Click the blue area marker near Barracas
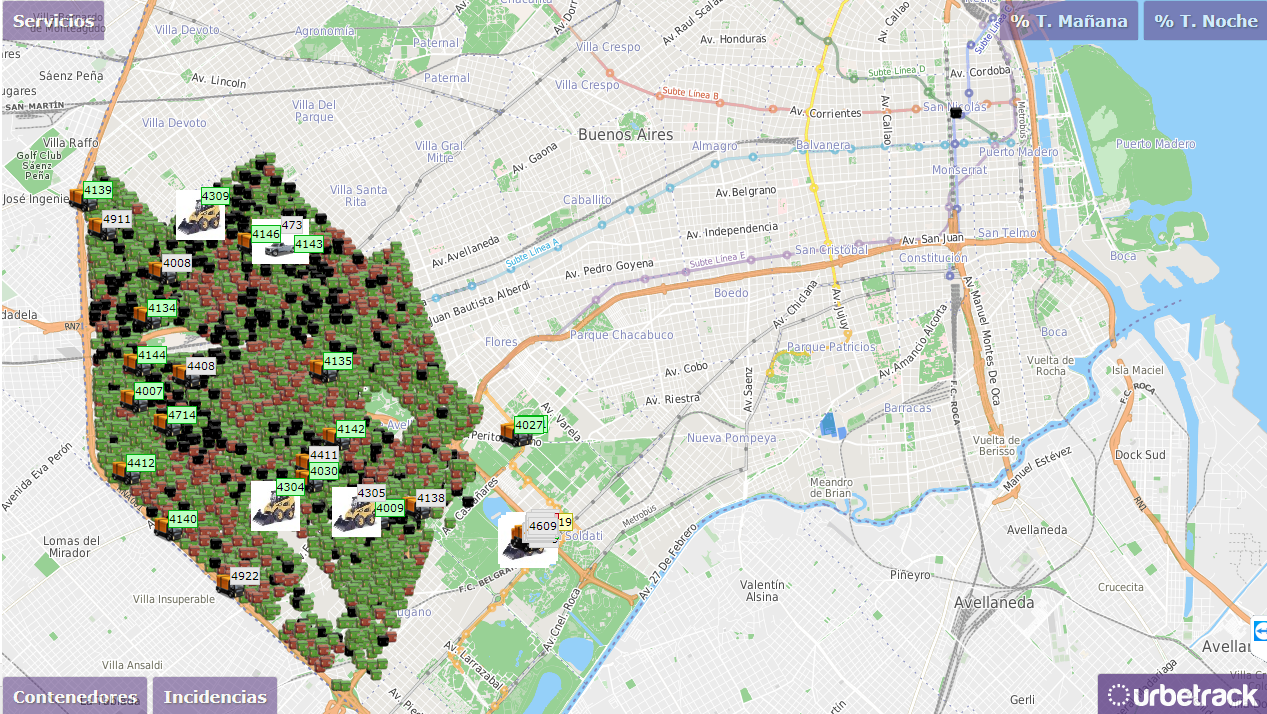1267x714 pixels. click(x=832, y=426)
